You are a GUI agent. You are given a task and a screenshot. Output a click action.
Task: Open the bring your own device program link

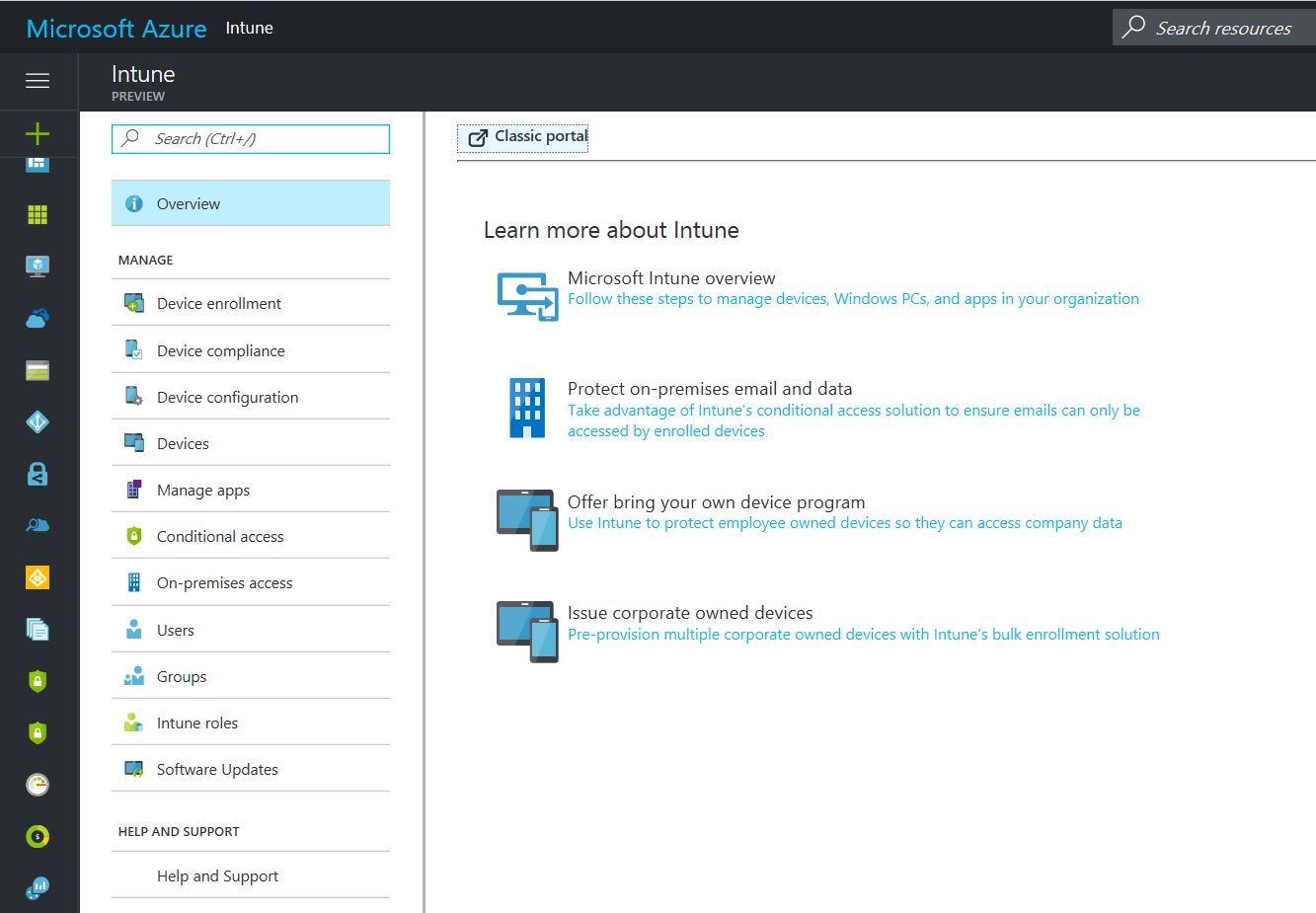pyautogui.click(x=716, y=502)
